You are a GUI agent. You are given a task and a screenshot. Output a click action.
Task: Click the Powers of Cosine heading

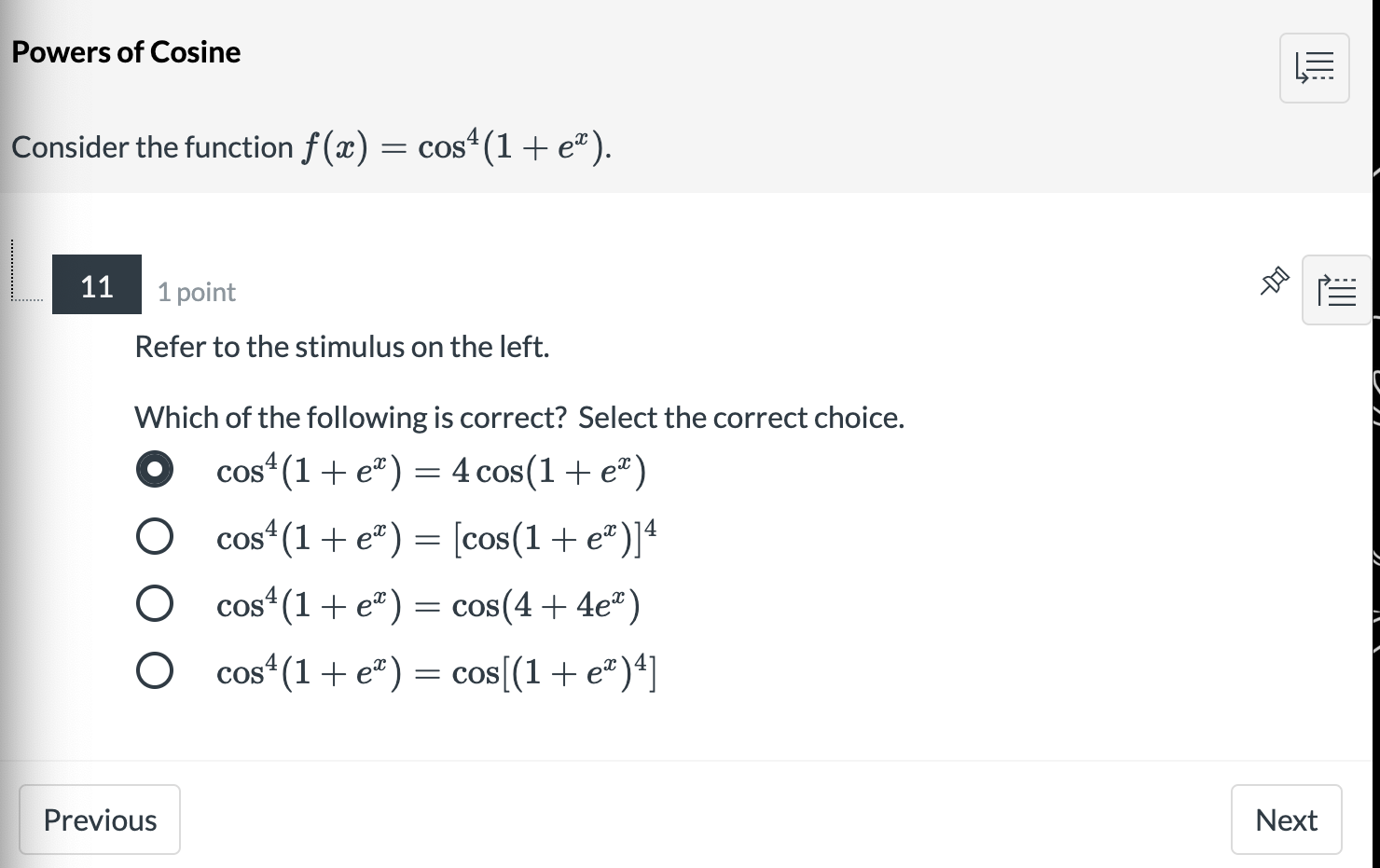pyautogui.click(x=126, y=52)
